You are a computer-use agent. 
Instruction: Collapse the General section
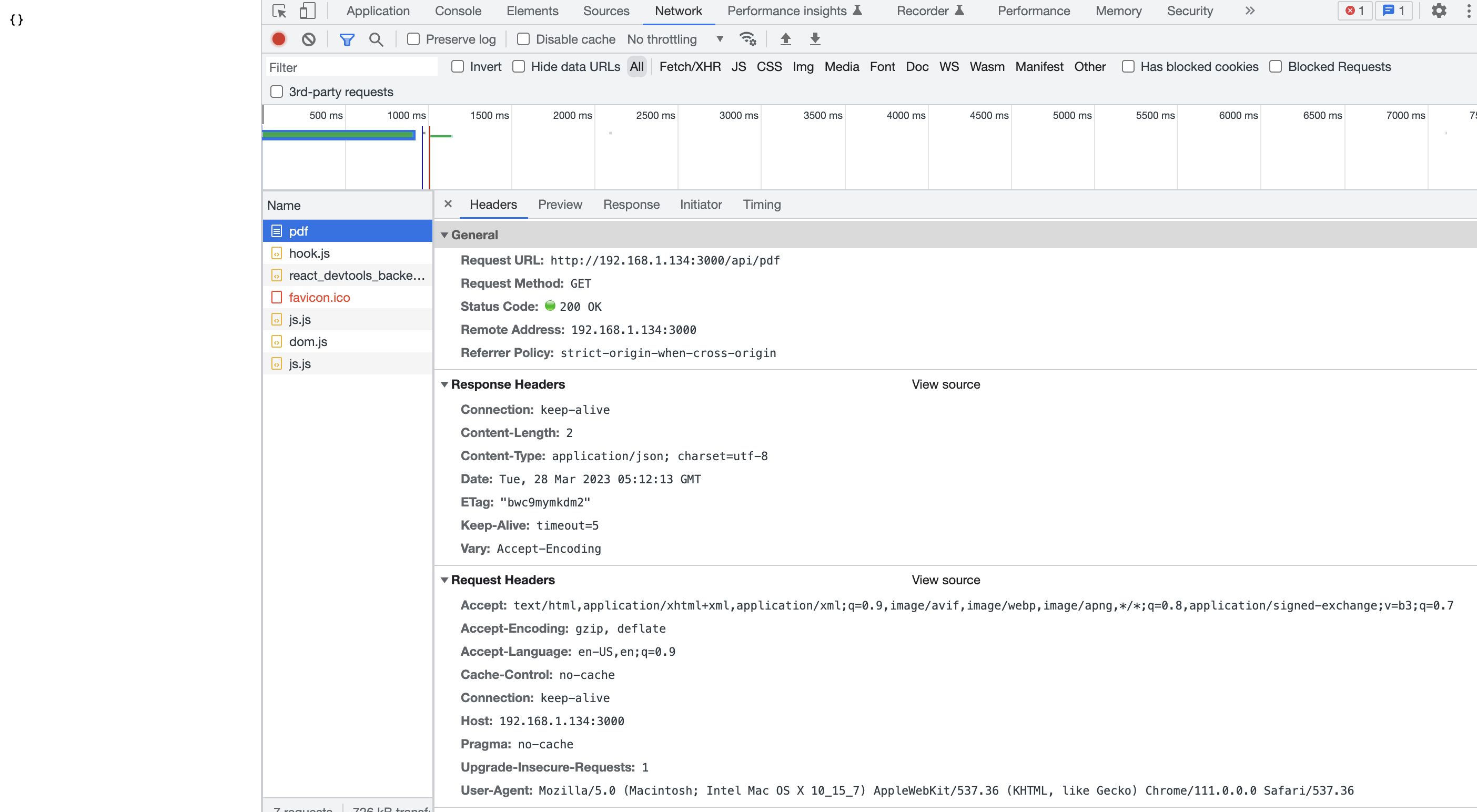pos(444,235)
